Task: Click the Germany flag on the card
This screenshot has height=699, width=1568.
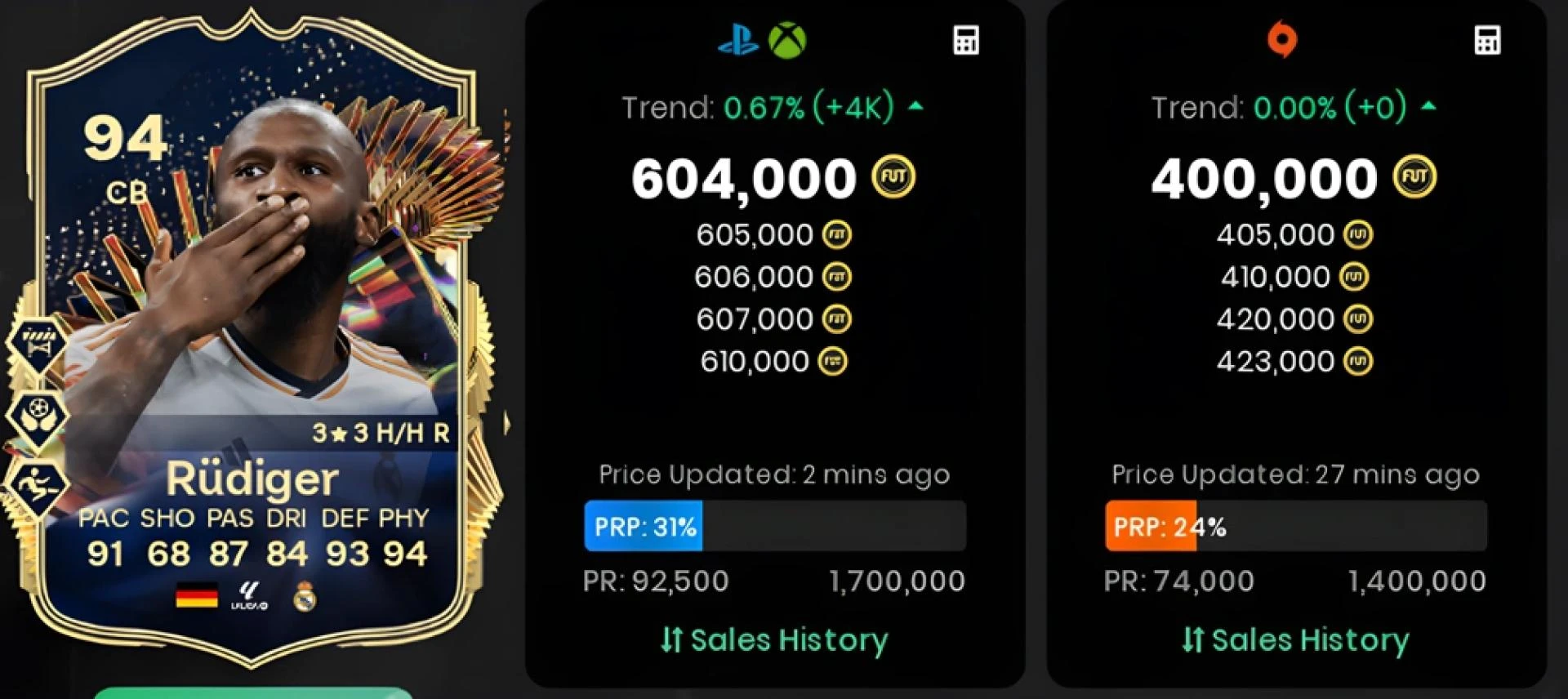Action: (197, 595)
